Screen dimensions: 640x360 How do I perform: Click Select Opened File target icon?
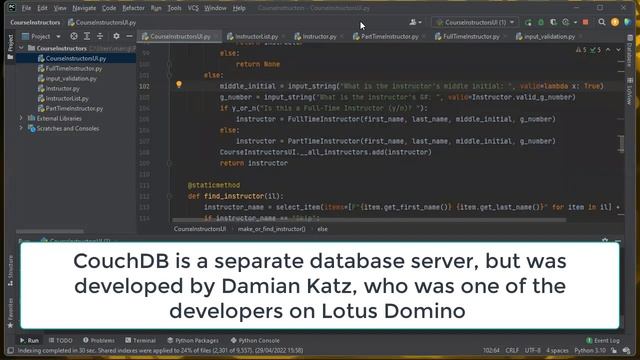(x=74, y=36)
